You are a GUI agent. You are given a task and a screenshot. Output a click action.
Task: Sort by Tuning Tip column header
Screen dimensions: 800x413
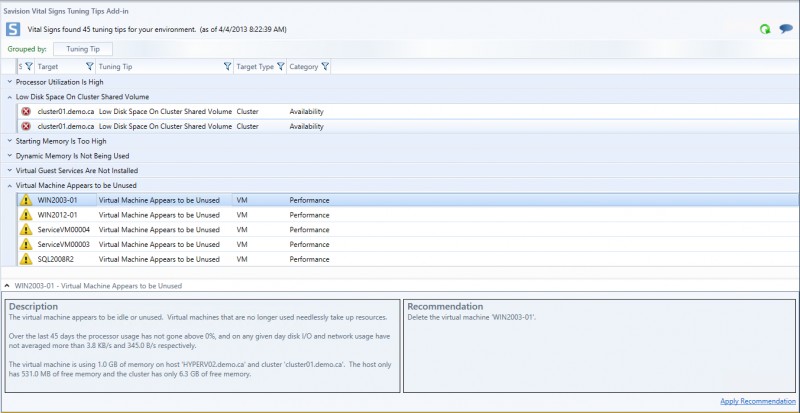tap(115, 66)
